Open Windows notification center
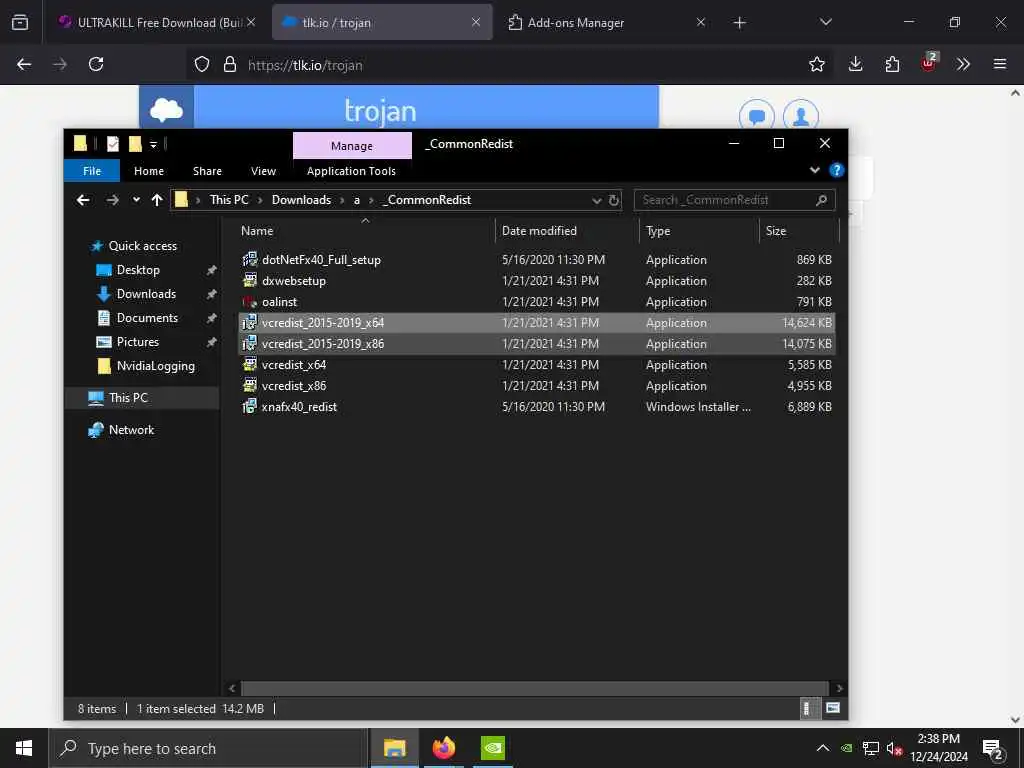 (993, 750)
